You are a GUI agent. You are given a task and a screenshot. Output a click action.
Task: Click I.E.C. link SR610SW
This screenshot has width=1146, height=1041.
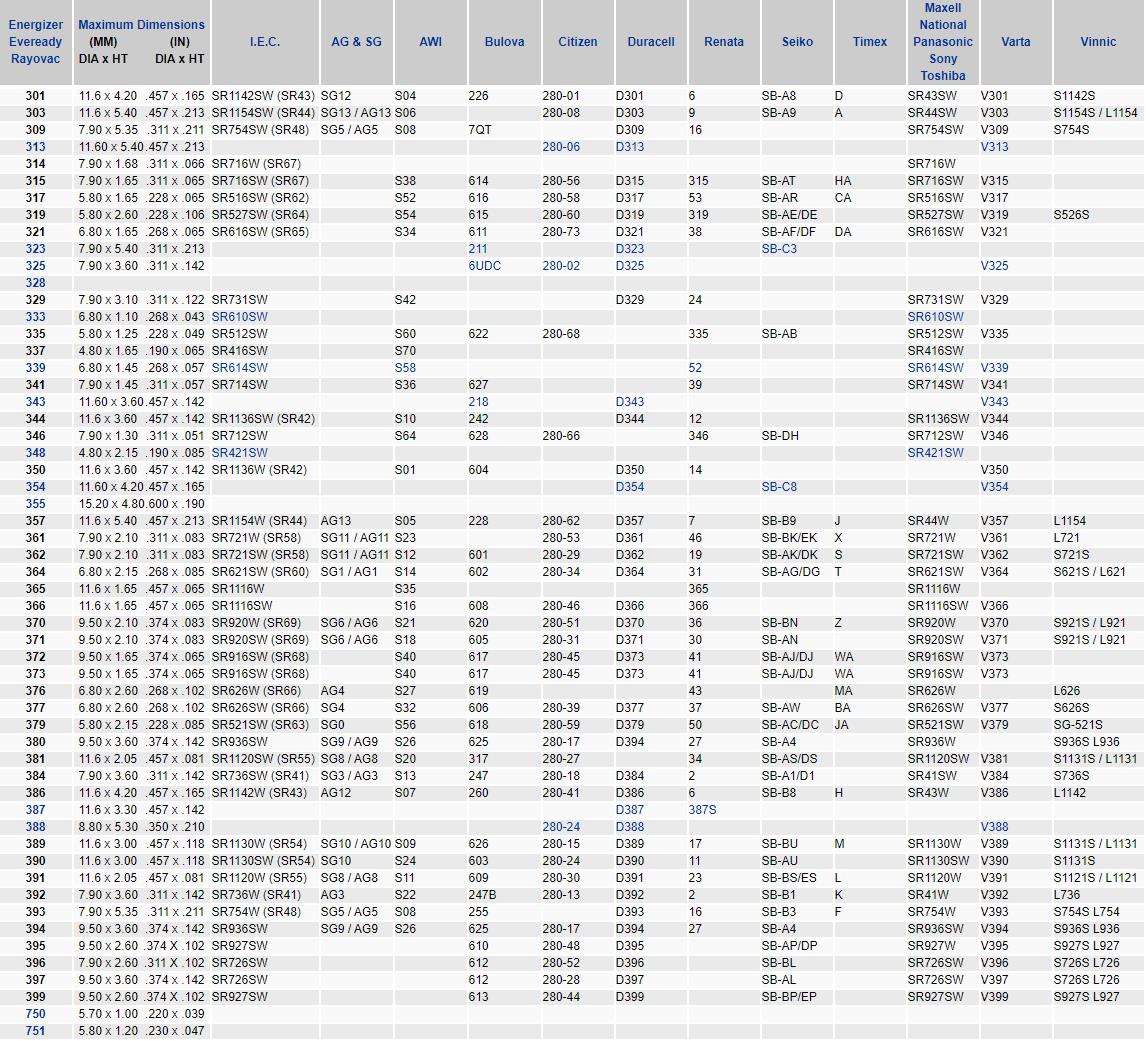(x=239, y=317)
